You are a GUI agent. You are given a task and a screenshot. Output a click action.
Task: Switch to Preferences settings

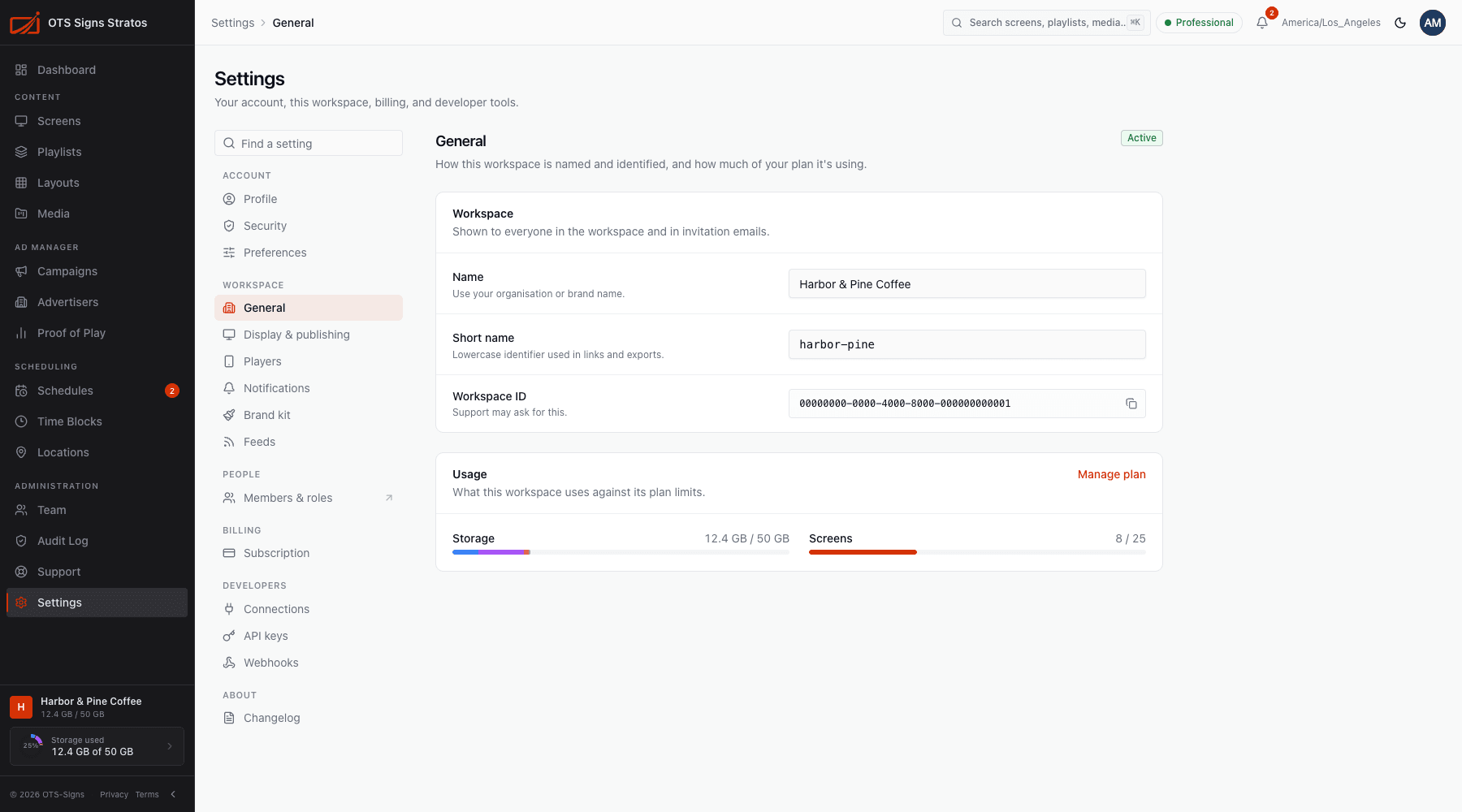309,253
